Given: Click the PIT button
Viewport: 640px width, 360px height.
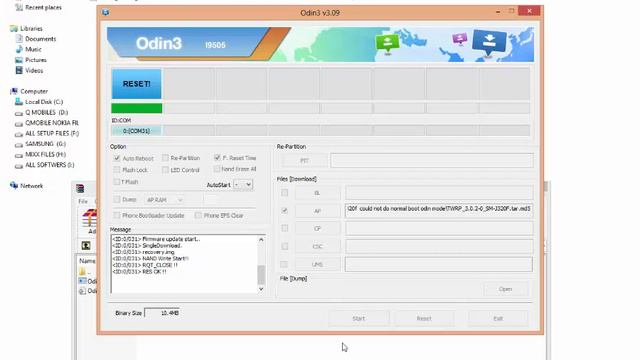Looking at the screenshot, I should [304, 161].
